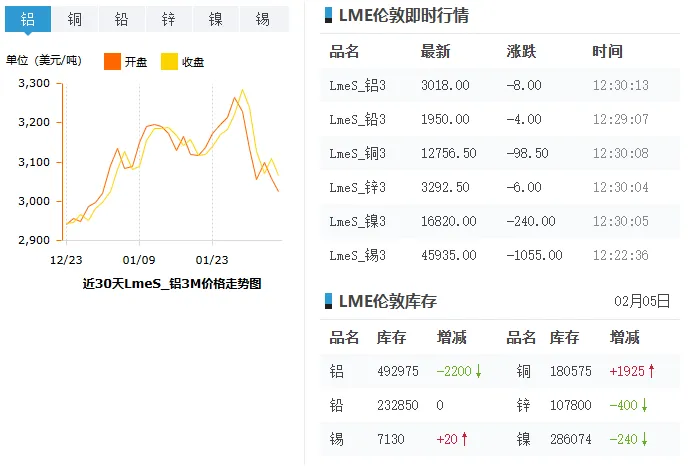Click the 单位 (美元/吨) unit label
Screen dimensions: 691x467
click(44, 60)
